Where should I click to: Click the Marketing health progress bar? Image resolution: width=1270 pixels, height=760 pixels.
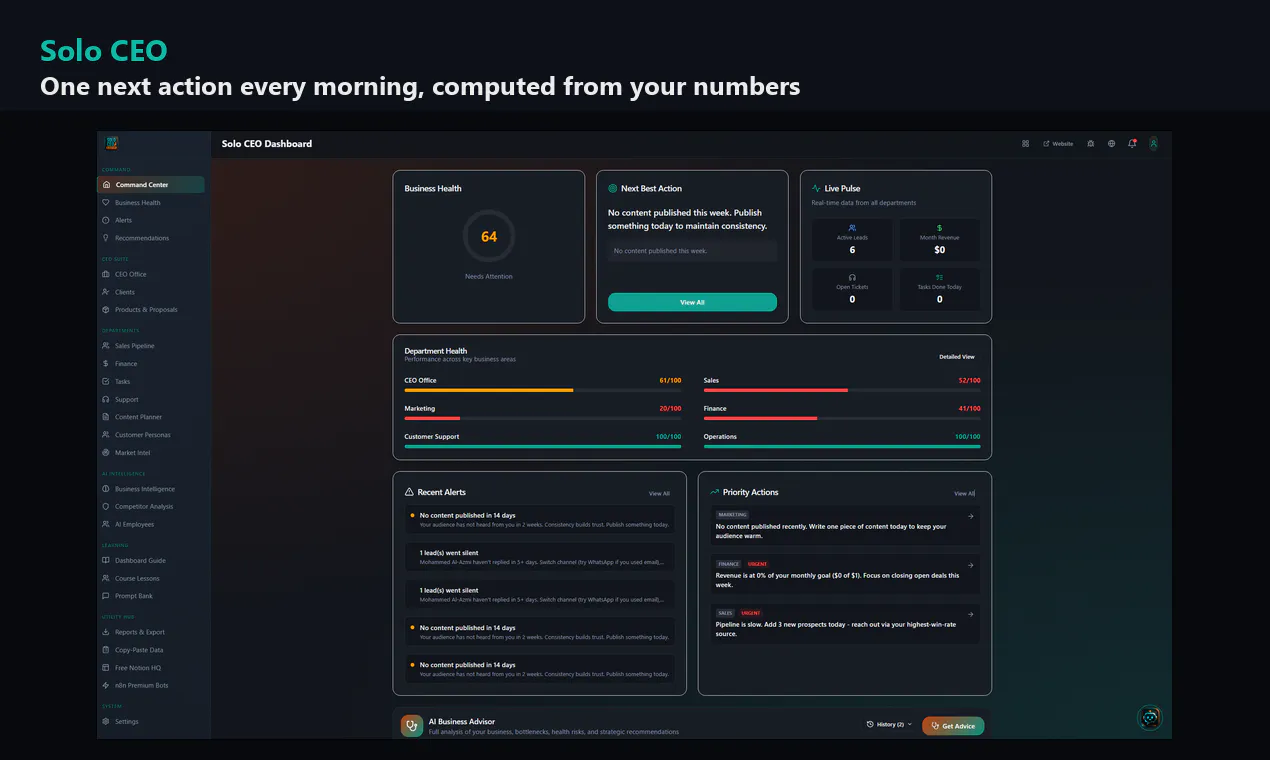click(x=542, y=418)
